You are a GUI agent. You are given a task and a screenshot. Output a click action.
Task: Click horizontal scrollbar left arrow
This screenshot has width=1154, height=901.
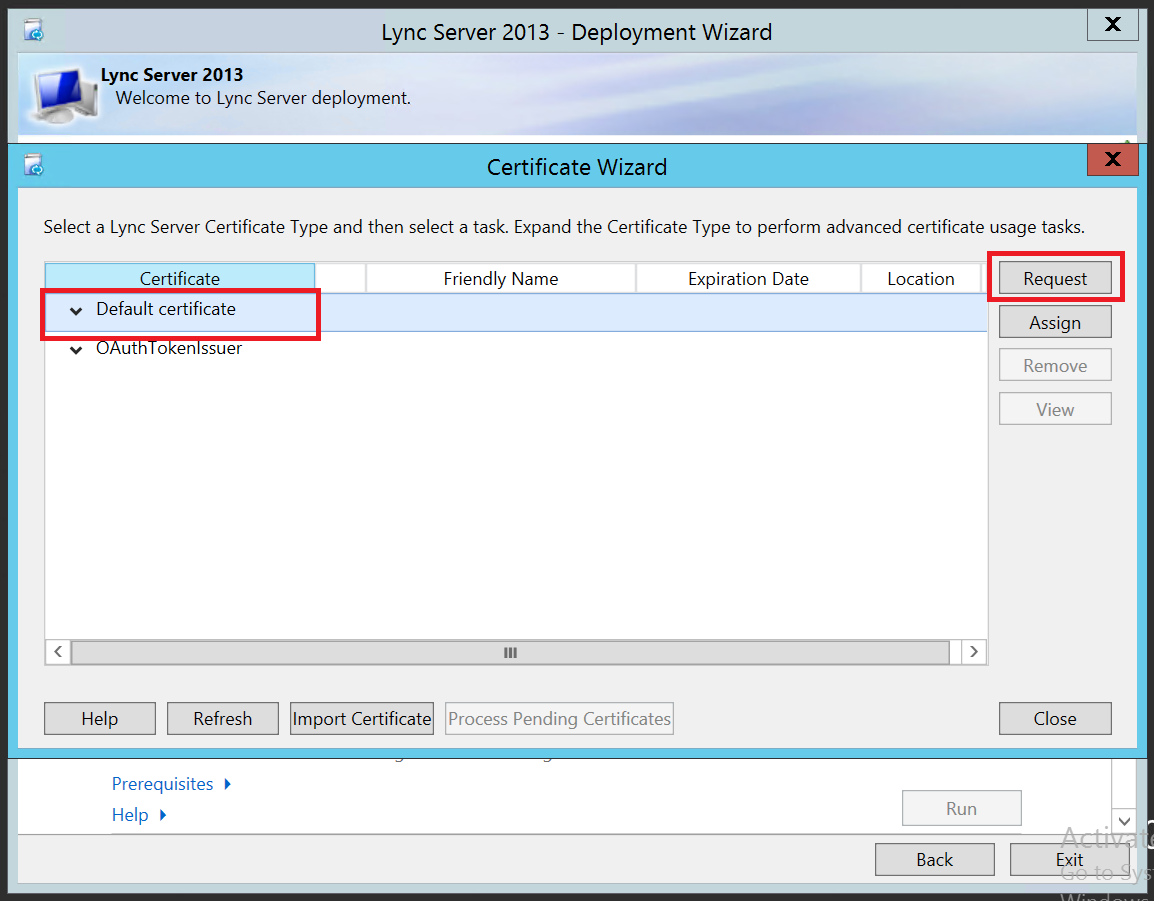pyautogui.click(x=58, y=652)
